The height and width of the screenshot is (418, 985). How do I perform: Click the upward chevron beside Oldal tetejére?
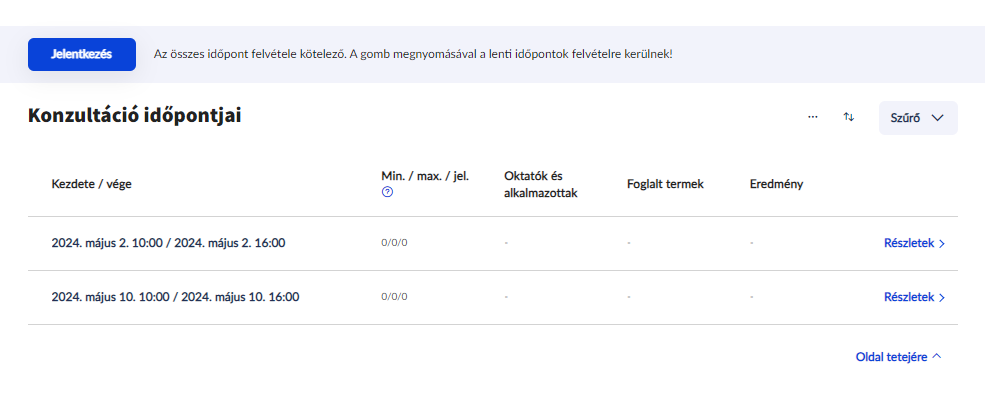936,356
